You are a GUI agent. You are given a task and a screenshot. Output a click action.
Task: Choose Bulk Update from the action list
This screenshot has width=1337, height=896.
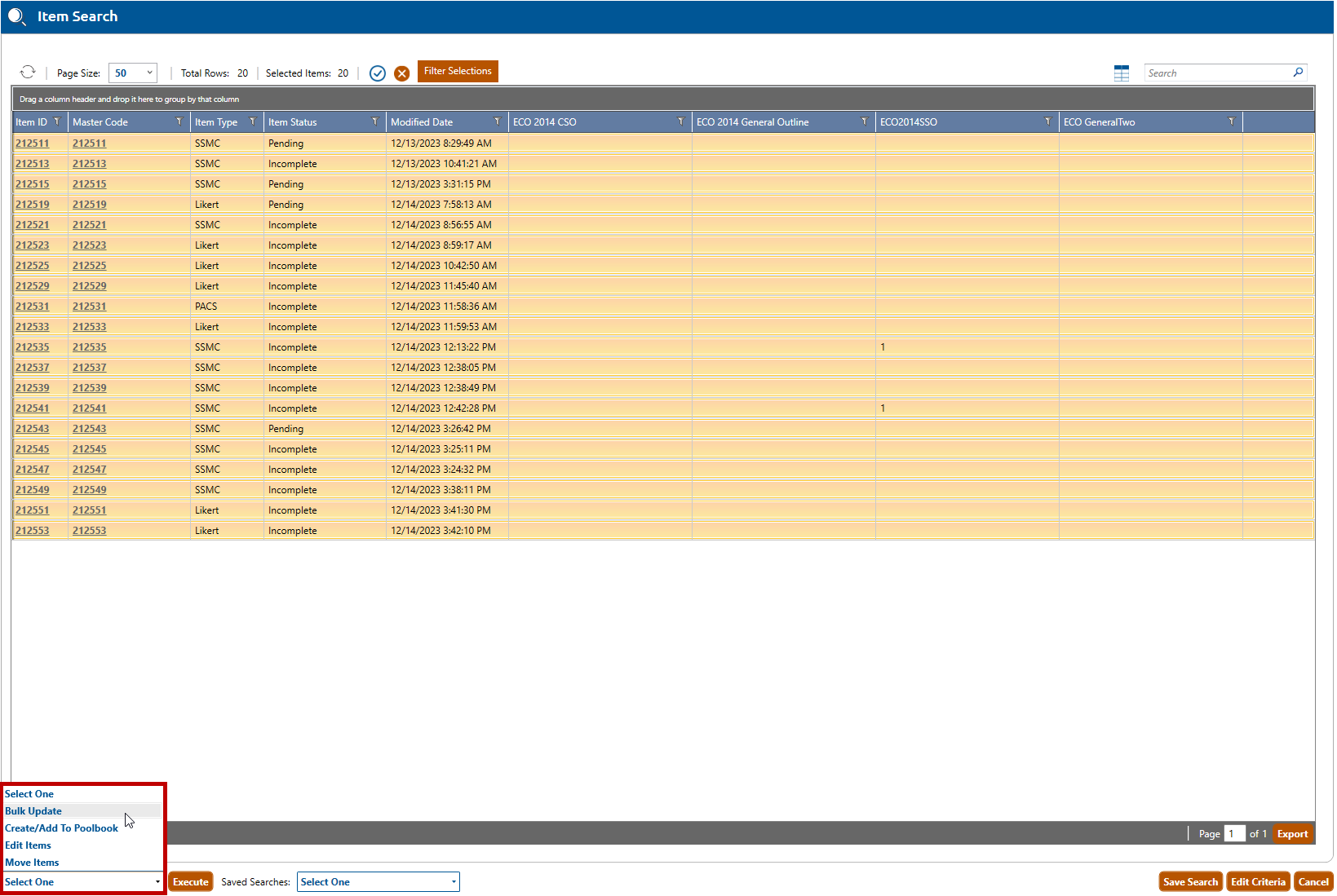[x=33, y=811]
